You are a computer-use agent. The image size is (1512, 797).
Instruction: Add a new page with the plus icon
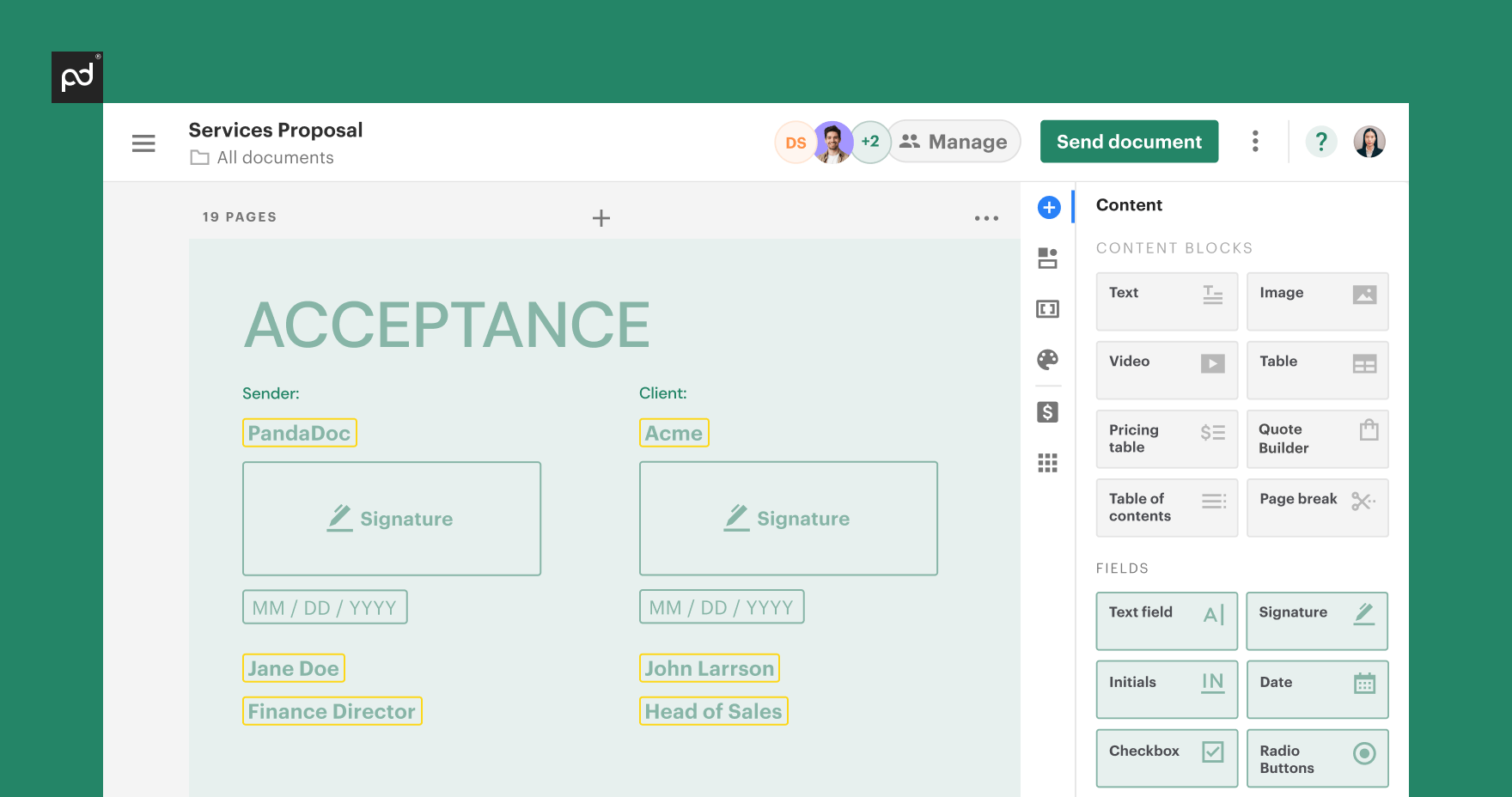[x=601, y=217]
